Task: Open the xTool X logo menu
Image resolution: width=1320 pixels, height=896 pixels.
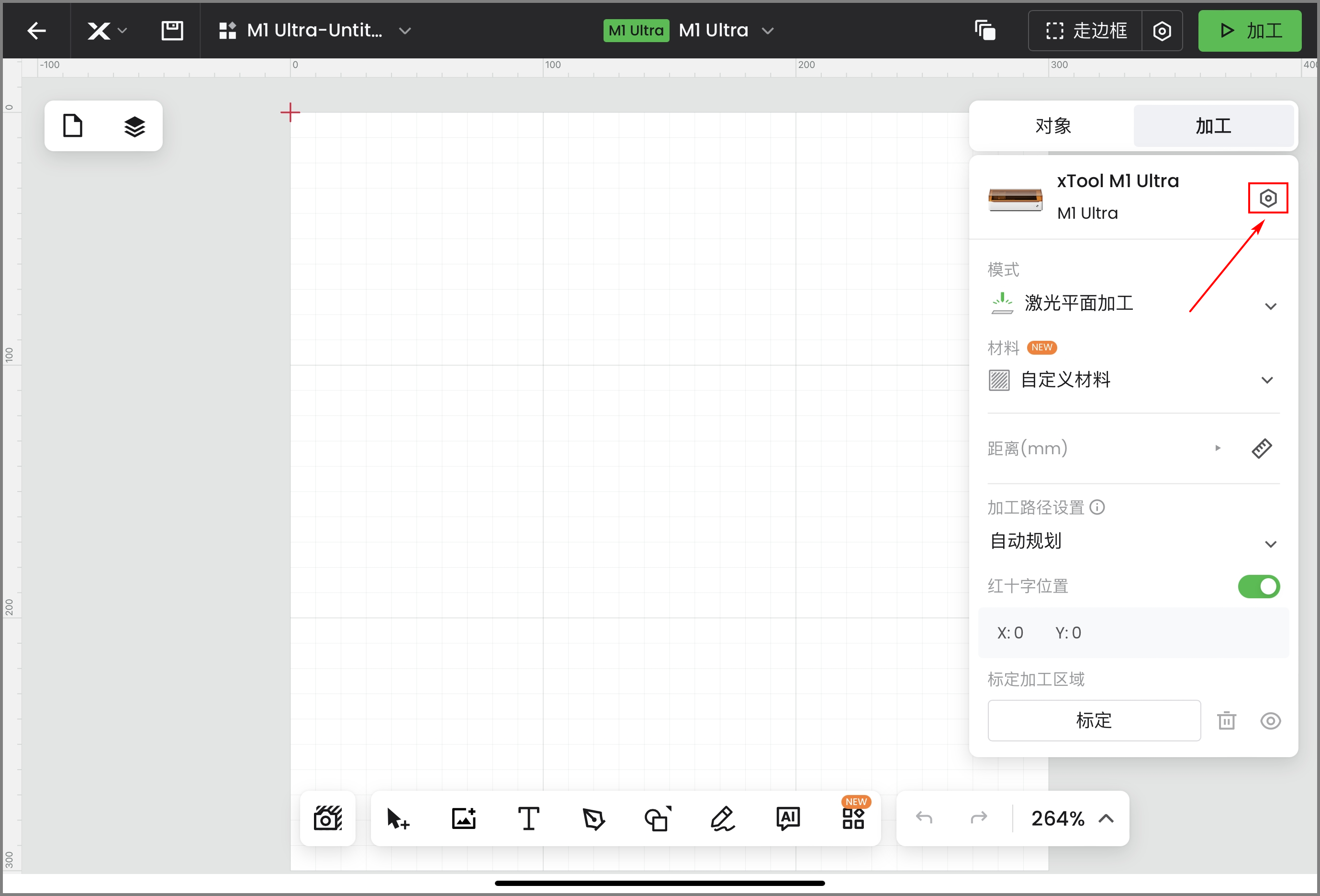Action: pos(107,31)
